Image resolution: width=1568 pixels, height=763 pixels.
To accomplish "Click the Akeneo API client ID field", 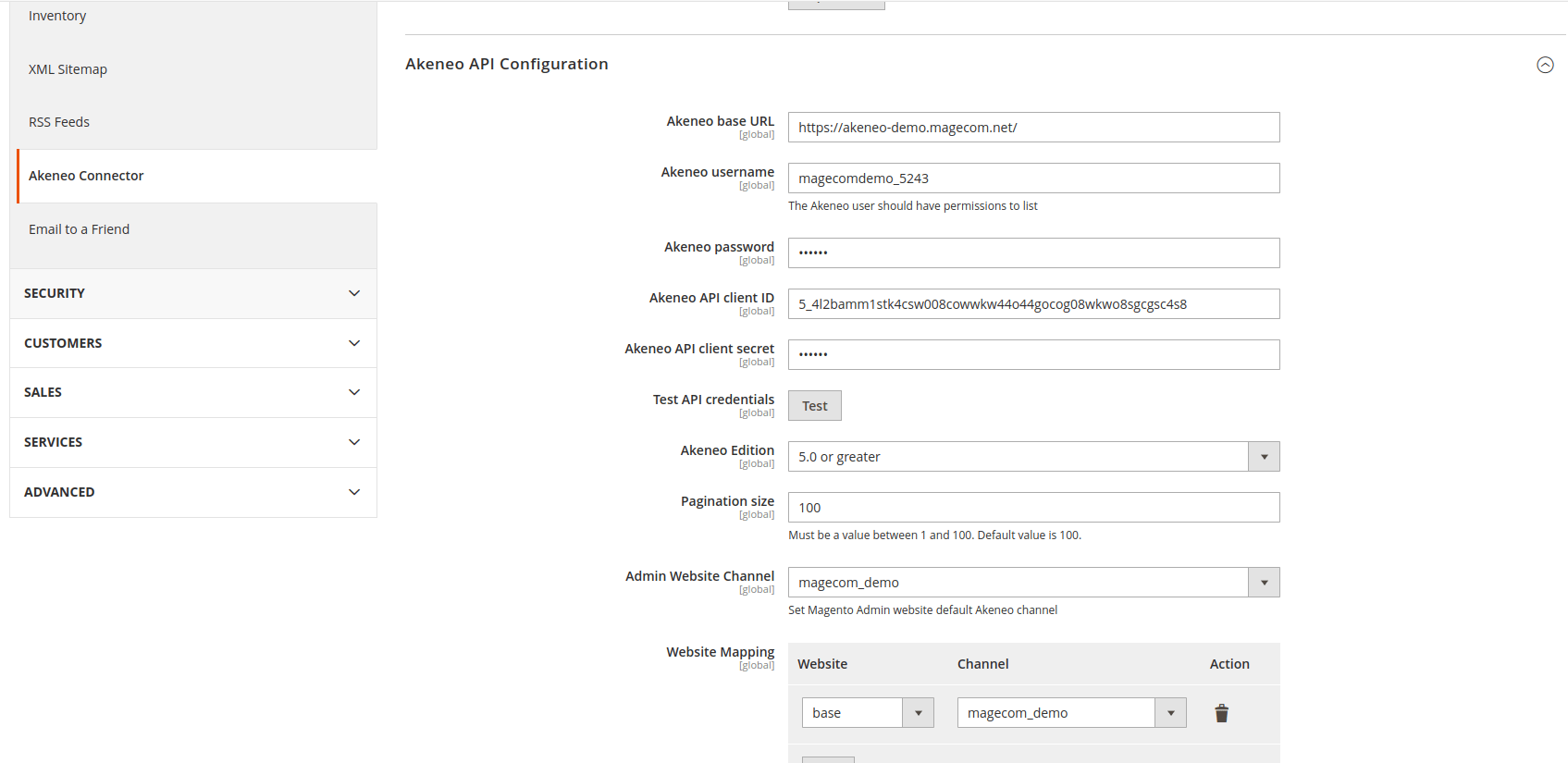I will pos(1033,304).
